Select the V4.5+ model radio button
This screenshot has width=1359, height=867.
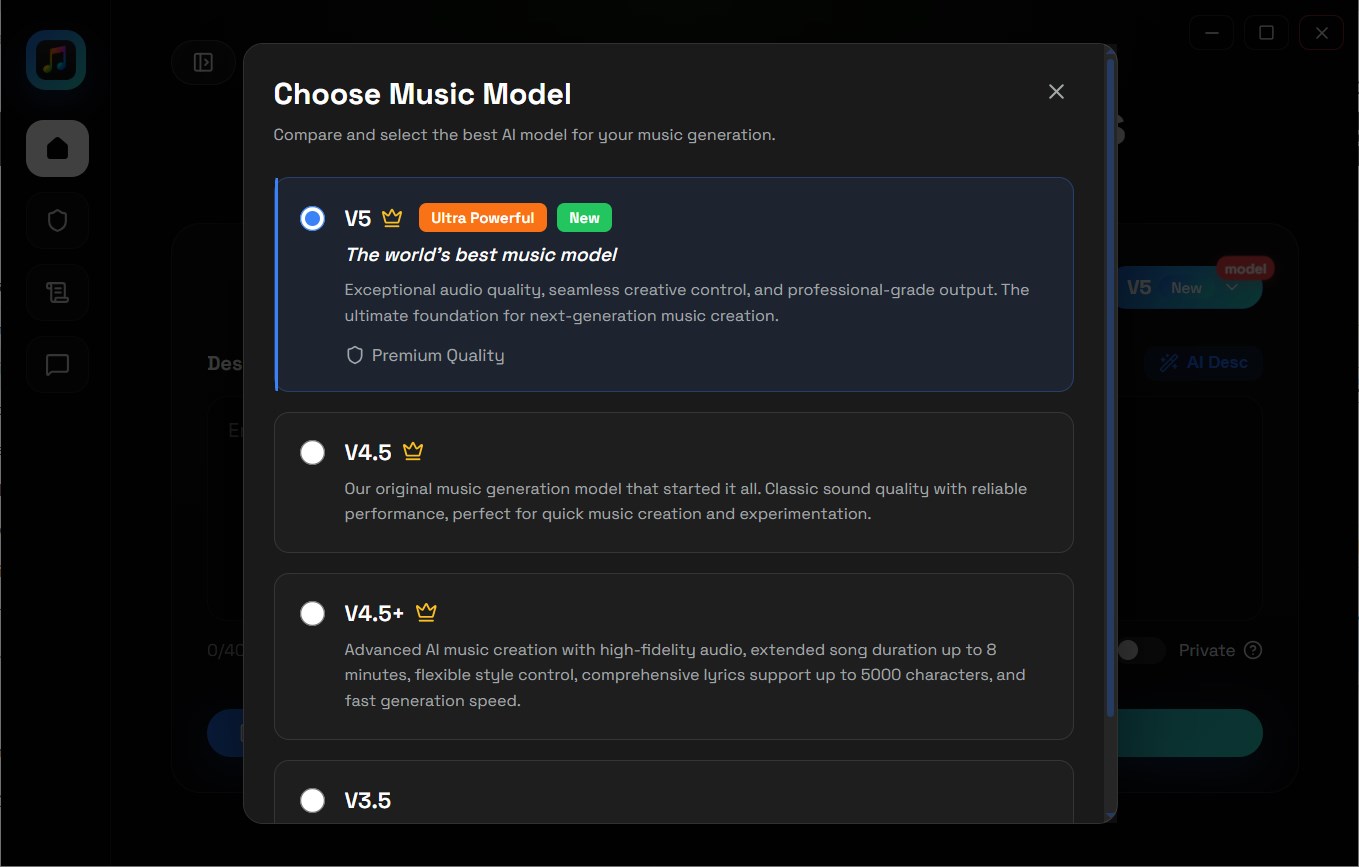click(312, 613)
